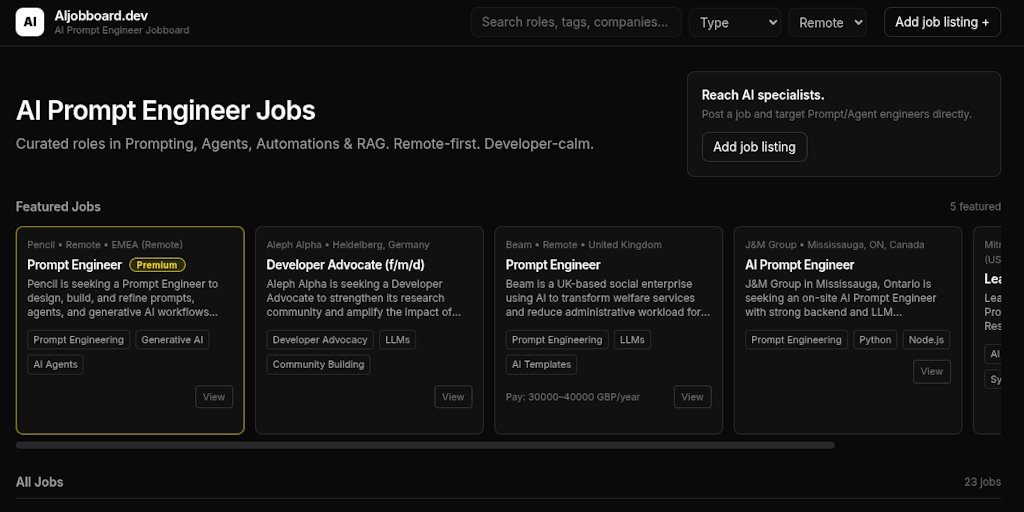
Task: Select 'AI Templates' tag
Action: pos(541,364)
